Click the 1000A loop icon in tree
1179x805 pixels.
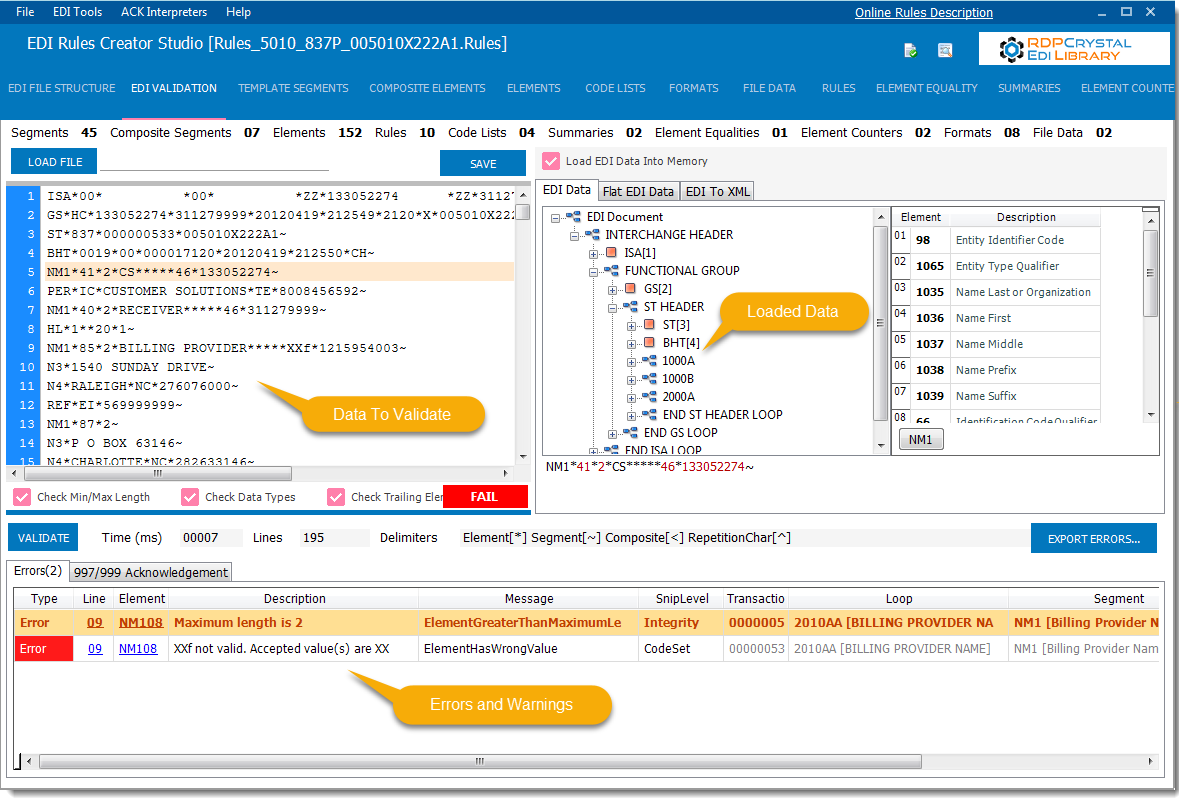[x=650, y=361]
